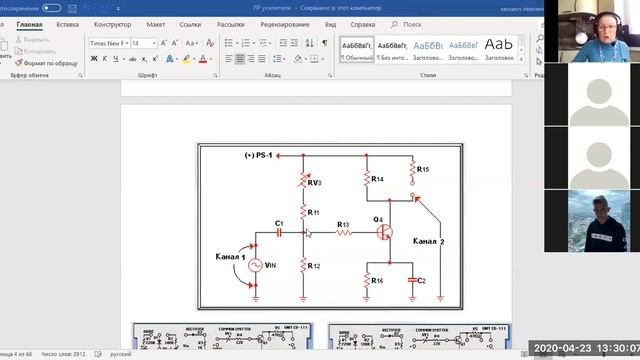This screenshot has width=640, height=360.
Task: Decrease paragraph indent icon
Action: [283, 43]
